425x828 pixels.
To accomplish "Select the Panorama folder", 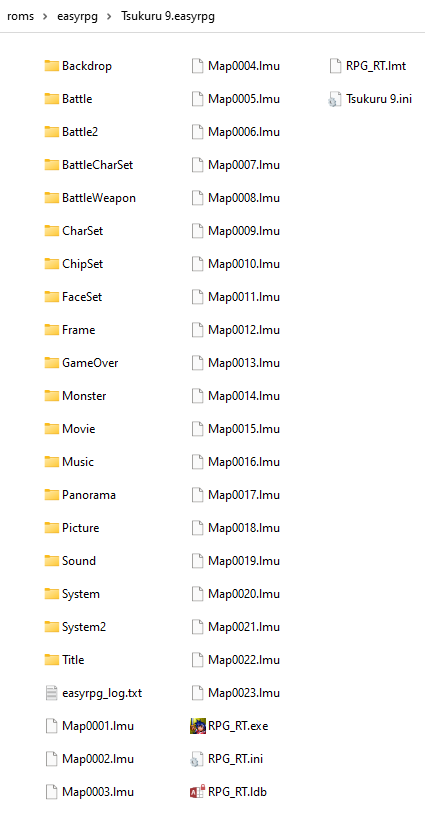I will 81,495.
